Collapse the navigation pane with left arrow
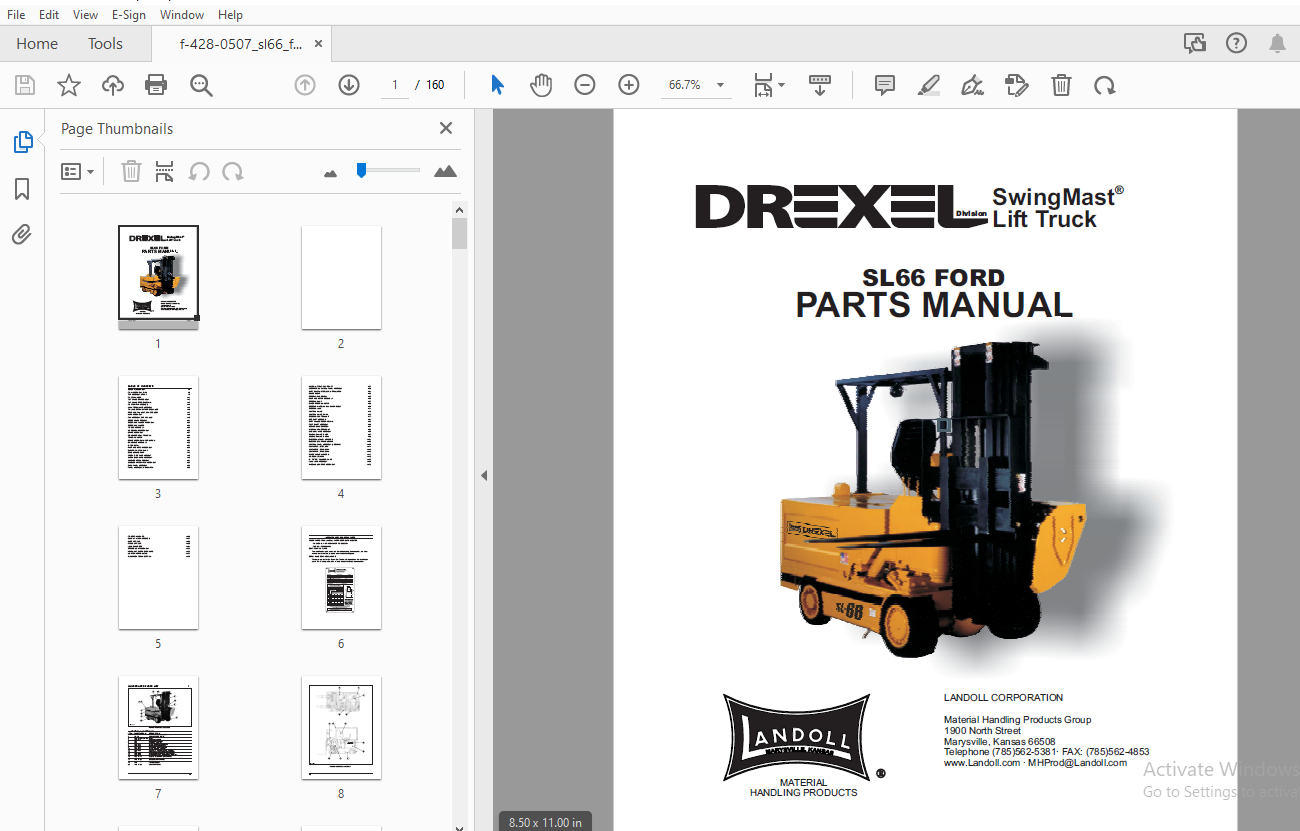This screenshot has width=1300, height=831. (x=484, y=476)
